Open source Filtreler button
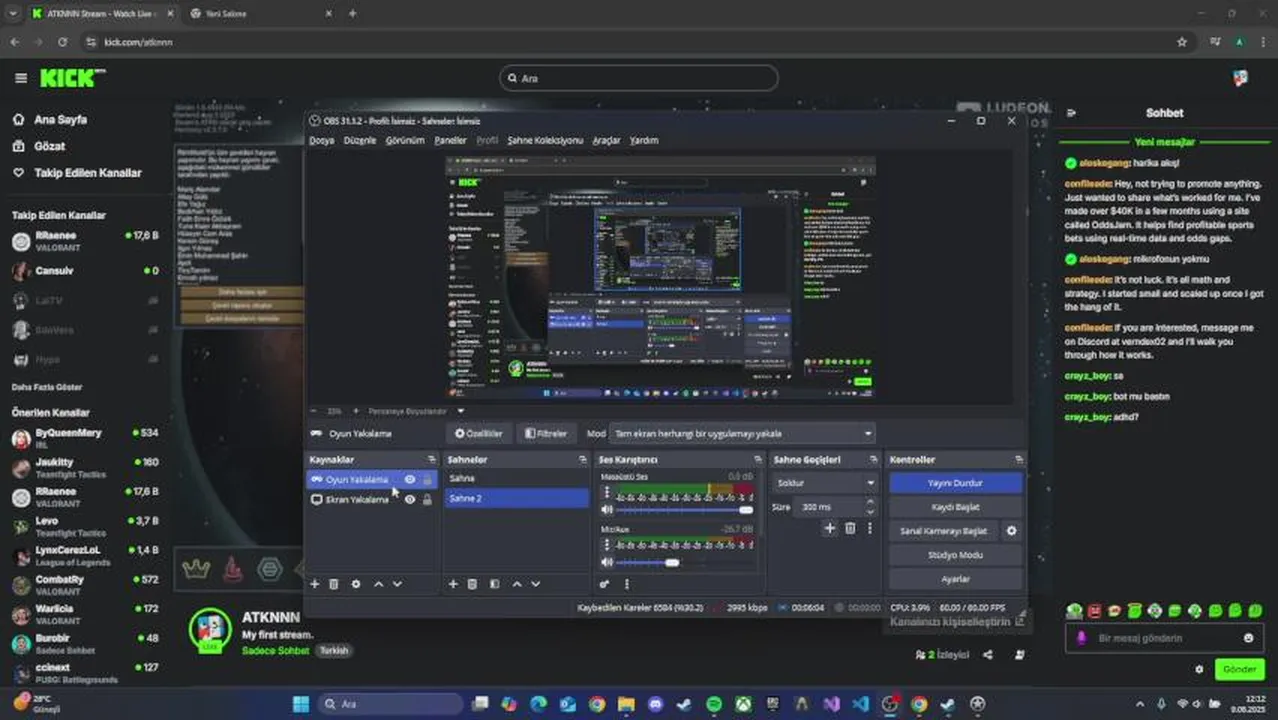This screenshot has width=1278, height=720. [x=546, y=434]
